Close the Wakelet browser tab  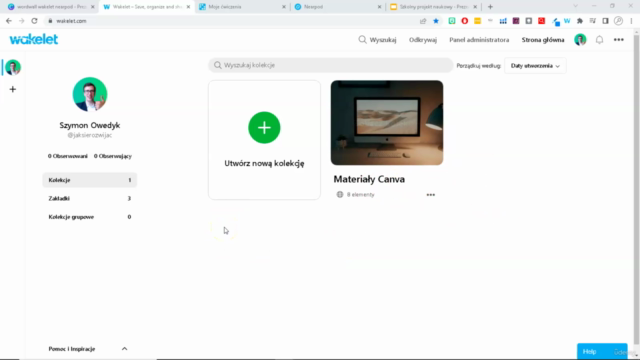pyautogui.click(x=188, y=7)
